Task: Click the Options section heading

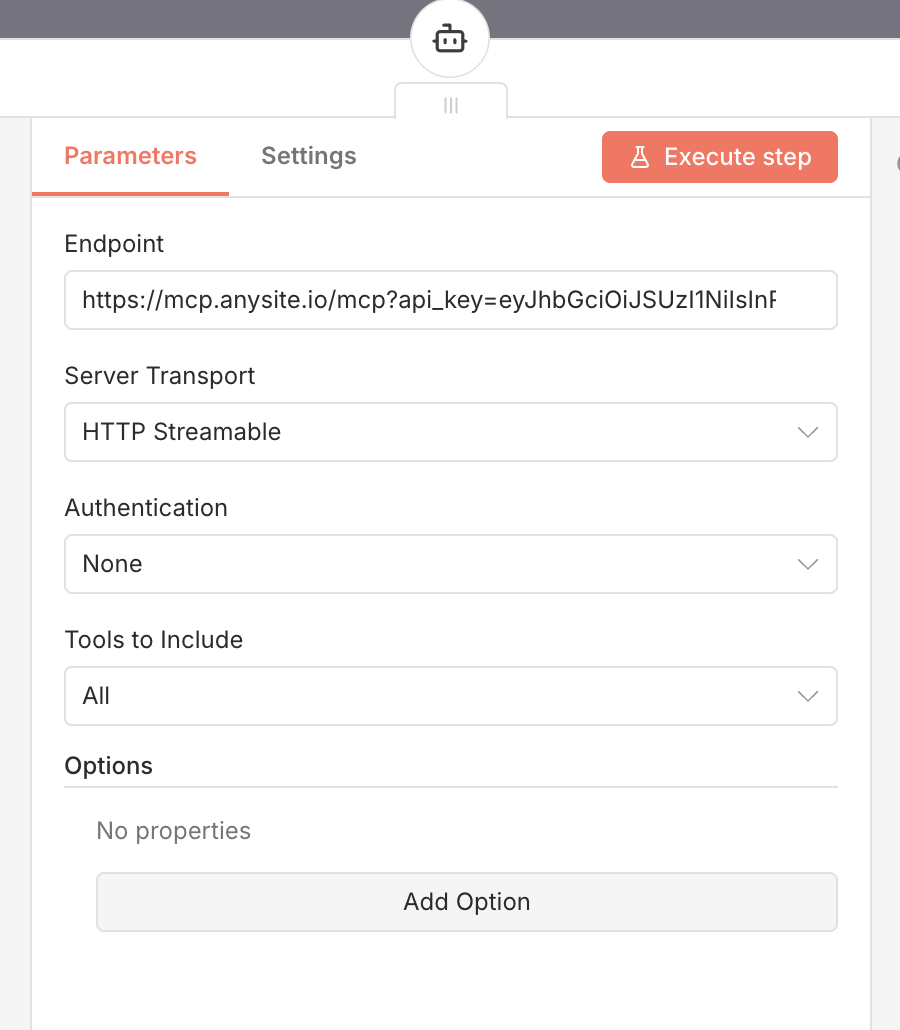Action: pyautogui.click(x=108, y=766)
